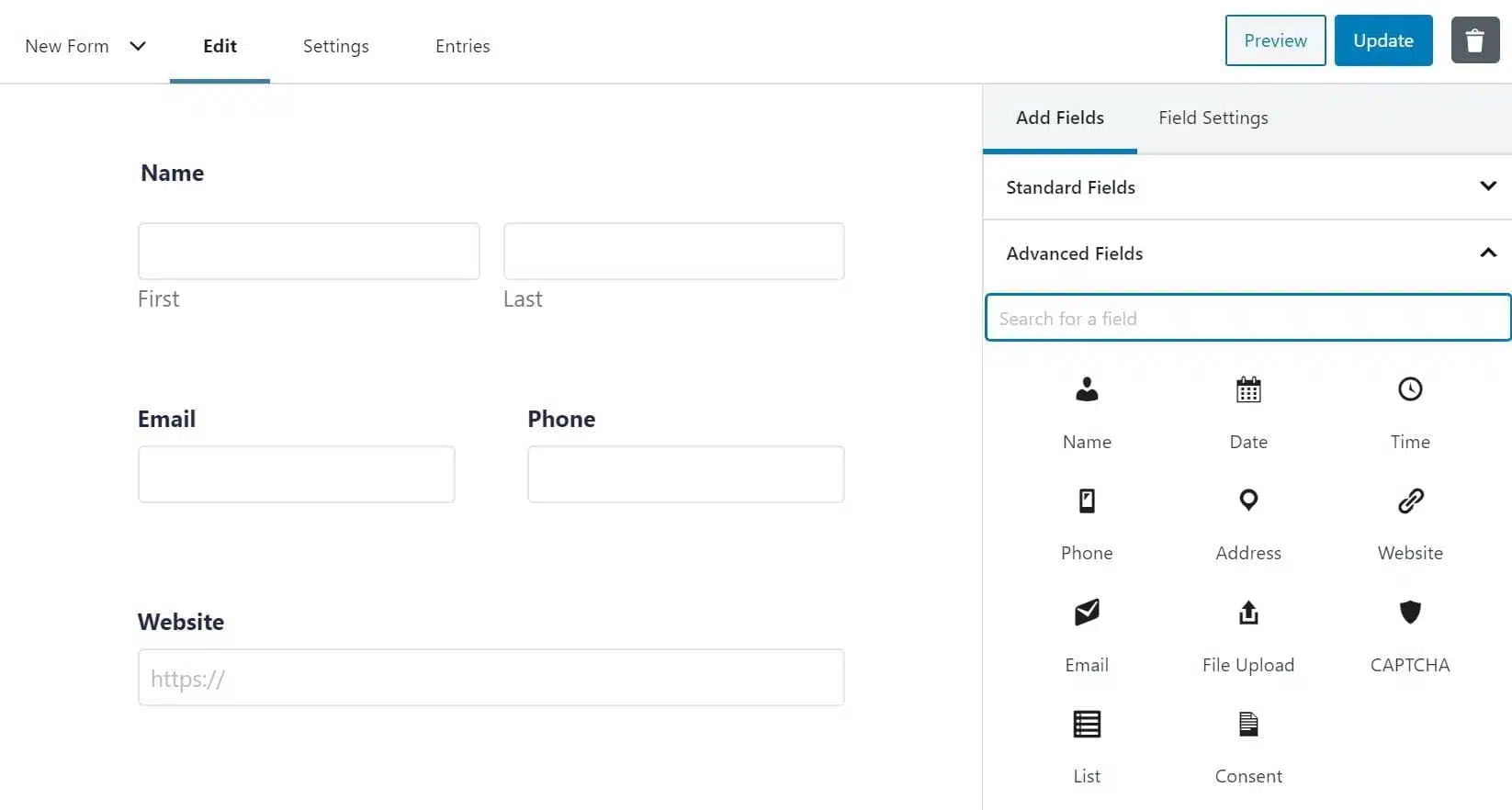Viewport: 1512px width, 810px height.
Task: Click the field search box
Action: coord(1246,318)
